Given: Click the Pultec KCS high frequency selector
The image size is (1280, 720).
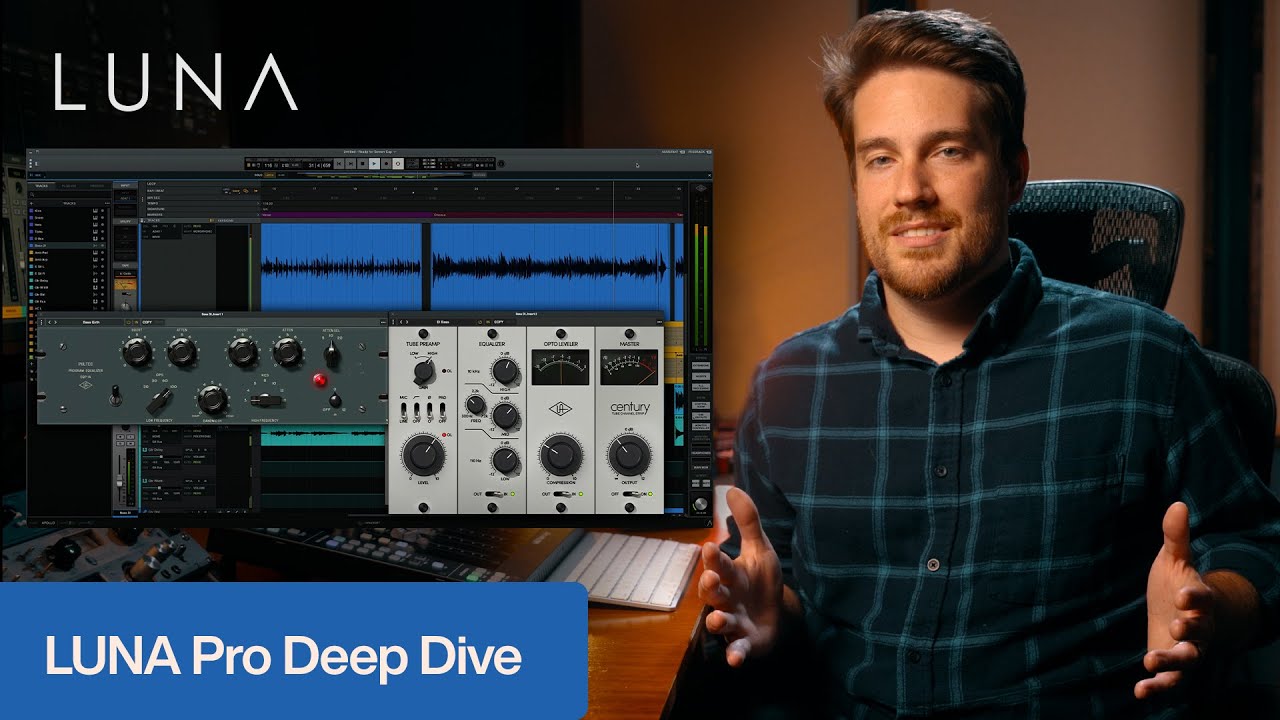Looking at the screenshot, I should (x=266, y=400).
